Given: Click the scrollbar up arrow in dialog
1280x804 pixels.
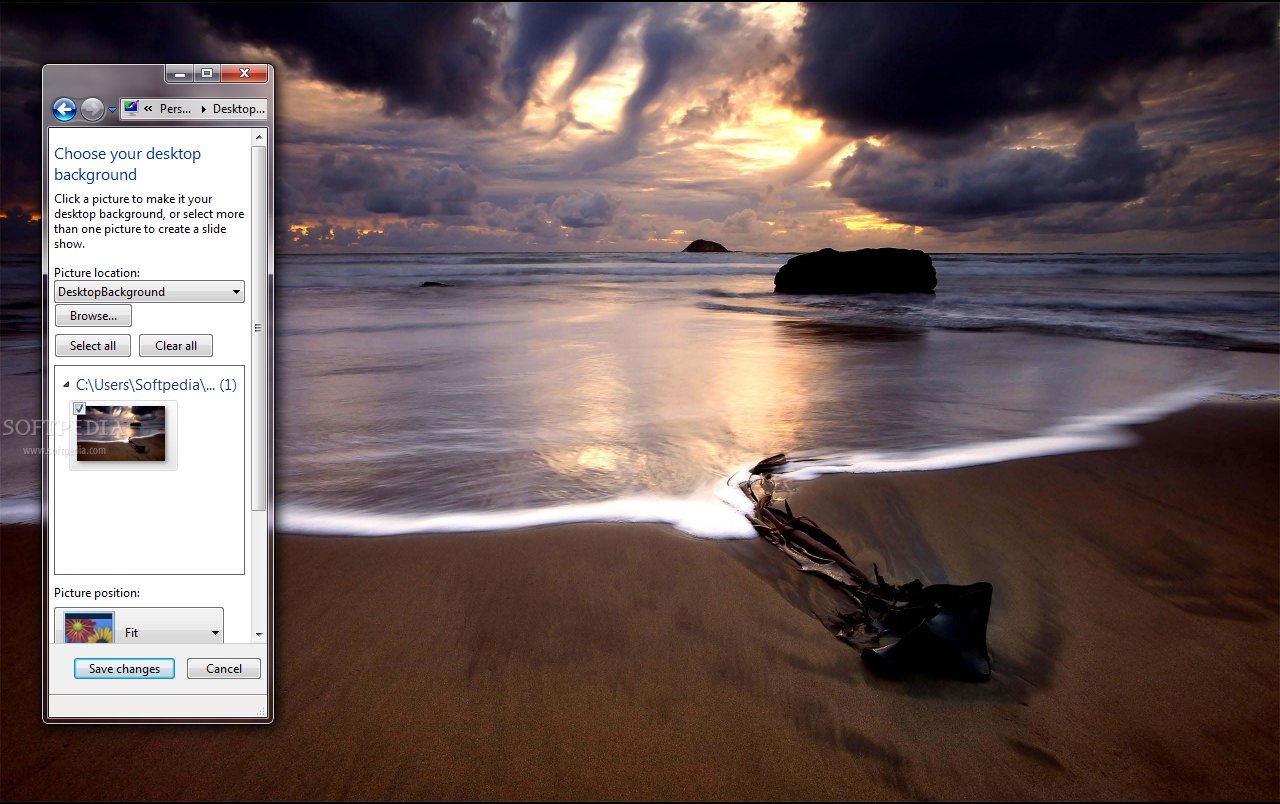Looking at the screenshot, I should pos(259,137).
